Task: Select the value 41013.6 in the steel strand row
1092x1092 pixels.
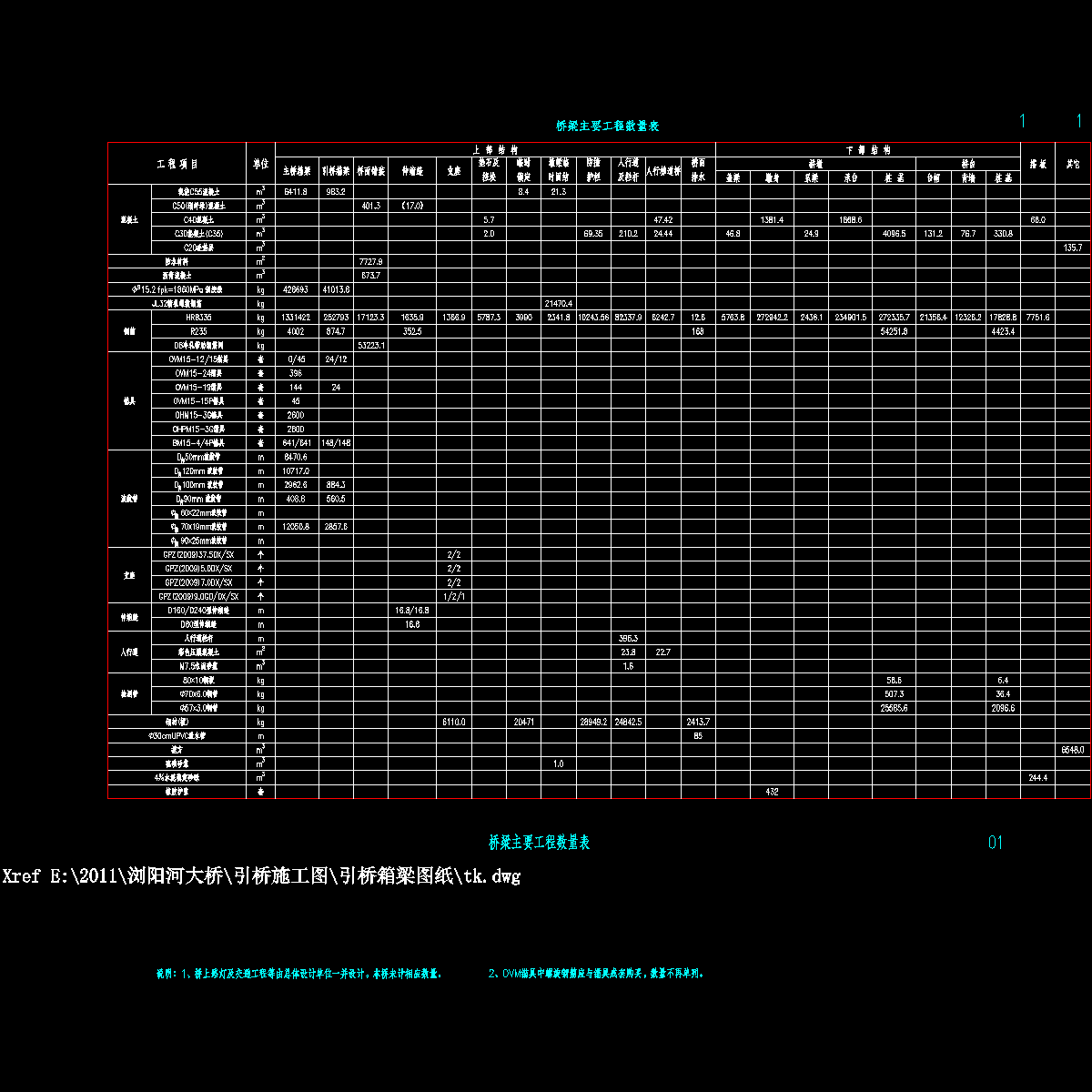Action: 336,289
